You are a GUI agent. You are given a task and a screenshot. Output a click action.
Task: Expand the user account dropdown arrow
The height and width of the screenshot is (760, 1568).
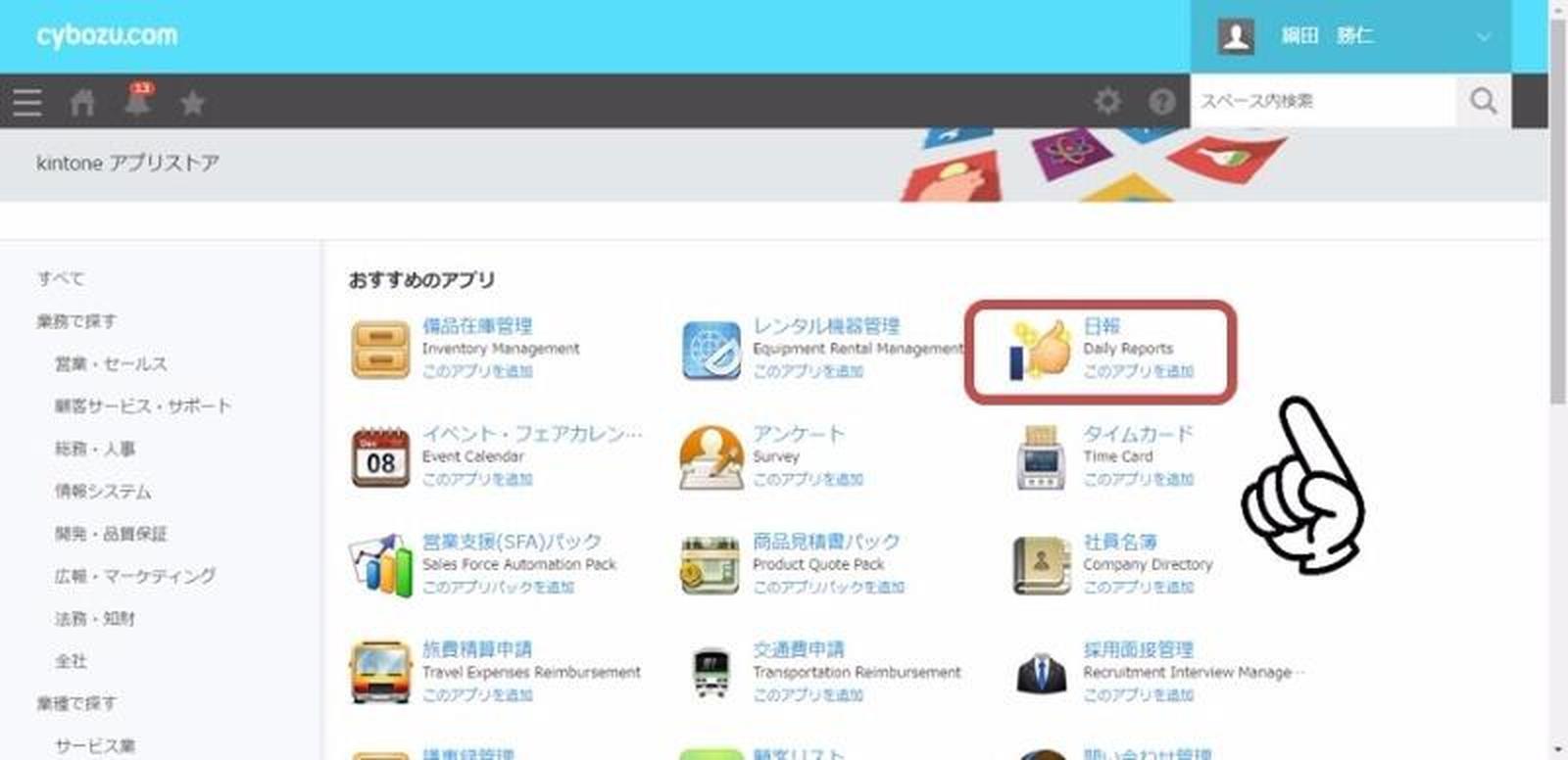point(1484,37)
